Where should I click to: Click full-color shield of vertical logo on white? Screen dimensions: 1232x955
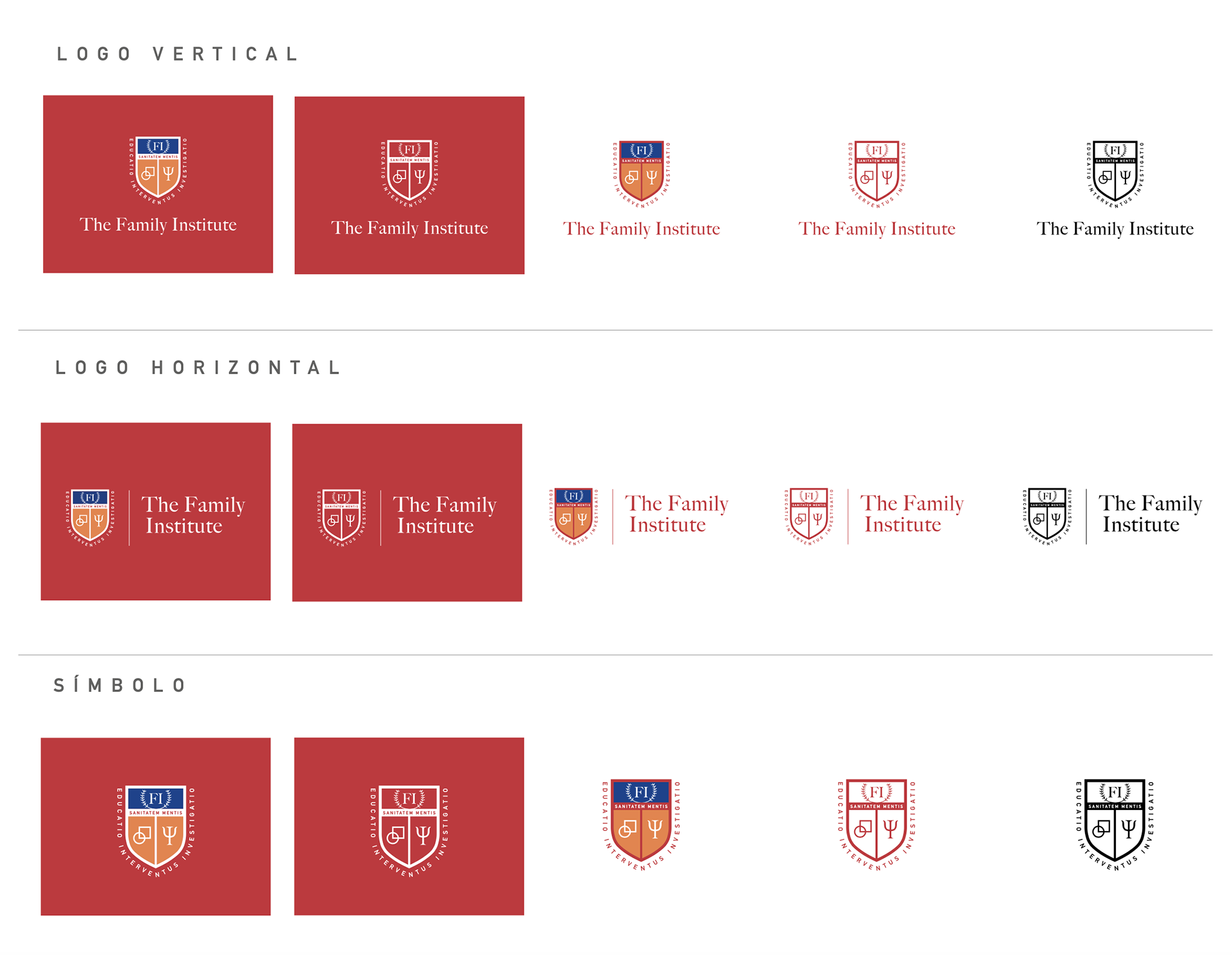click(x=641, y=173)
